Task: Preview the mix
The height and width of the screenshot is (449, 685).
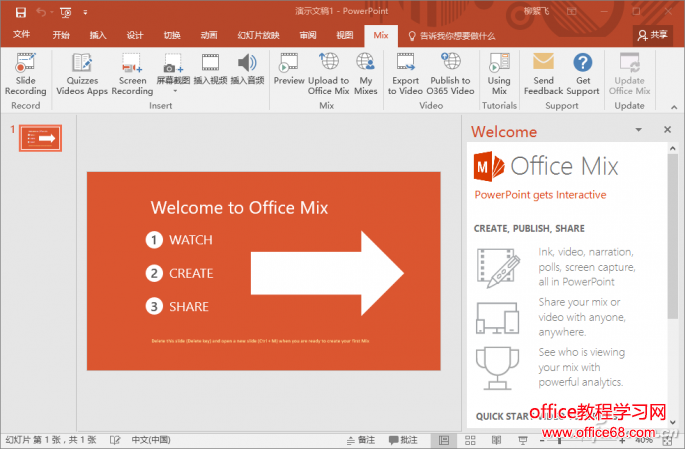Action: pyautogui.click(x=289, y=69)
